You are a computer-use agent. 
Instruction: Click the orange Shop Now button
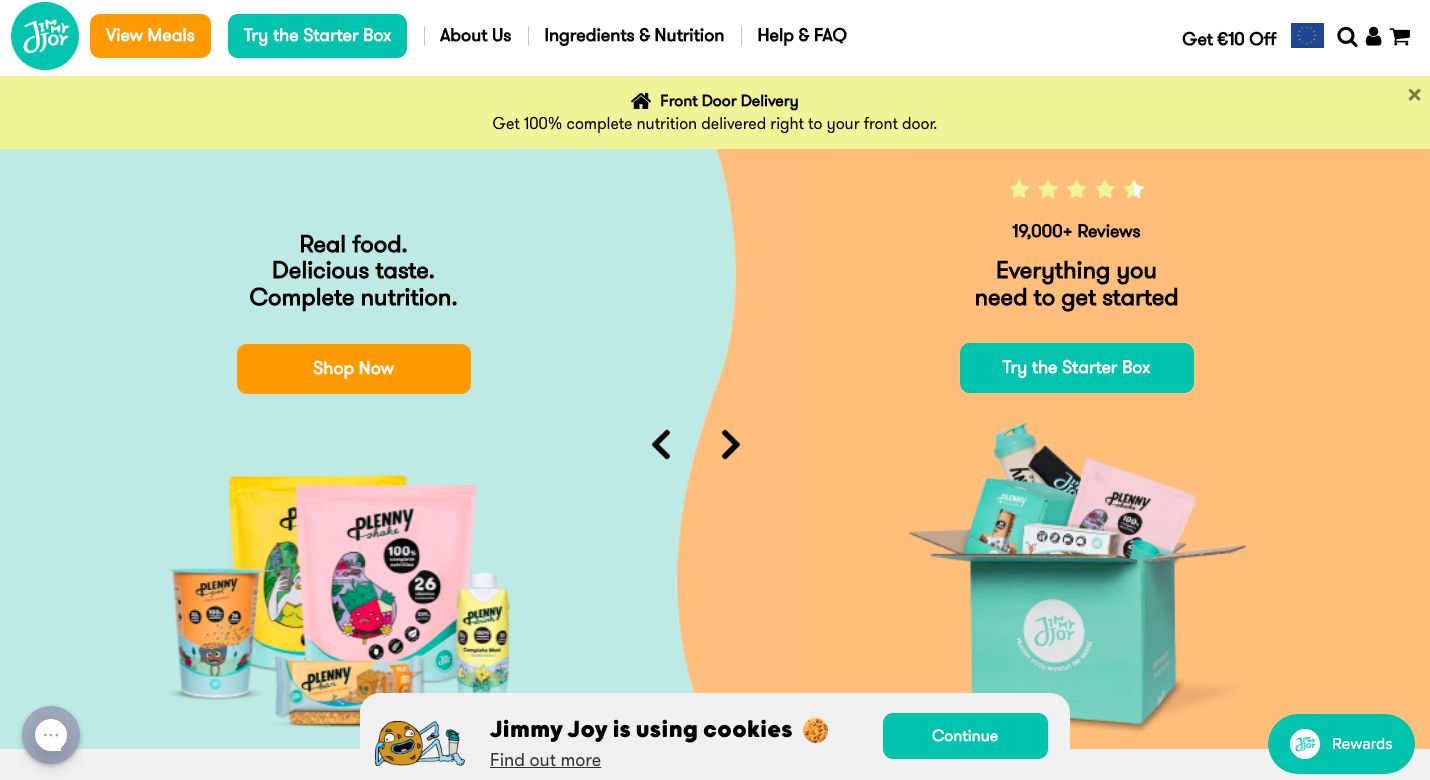click(x=354, y=369)
